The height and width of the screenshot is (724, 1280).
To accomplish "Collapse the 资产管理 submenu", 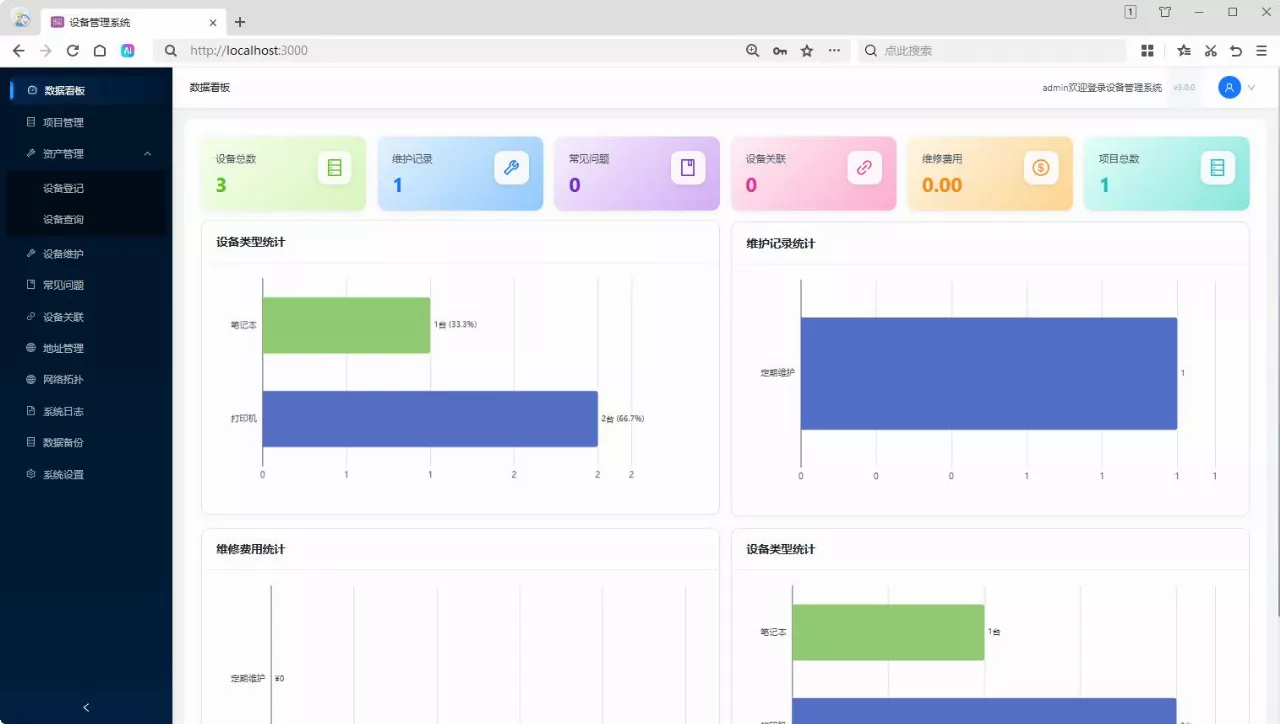I will pos(147,154).
